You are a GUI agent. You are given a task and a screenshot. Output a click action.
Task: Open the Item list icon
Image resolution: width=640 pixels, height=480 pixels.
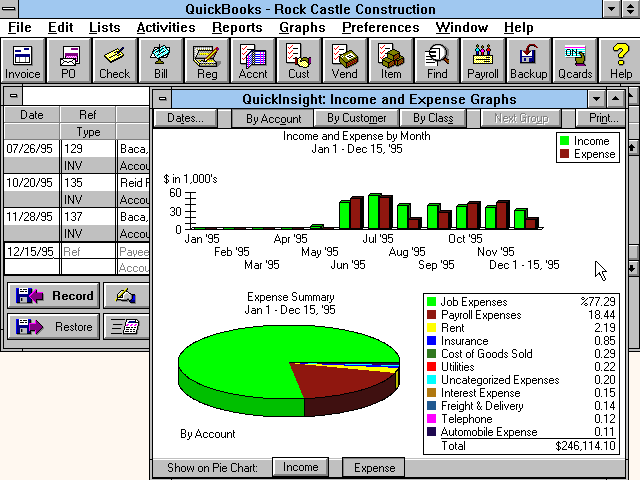pos(391,61)
